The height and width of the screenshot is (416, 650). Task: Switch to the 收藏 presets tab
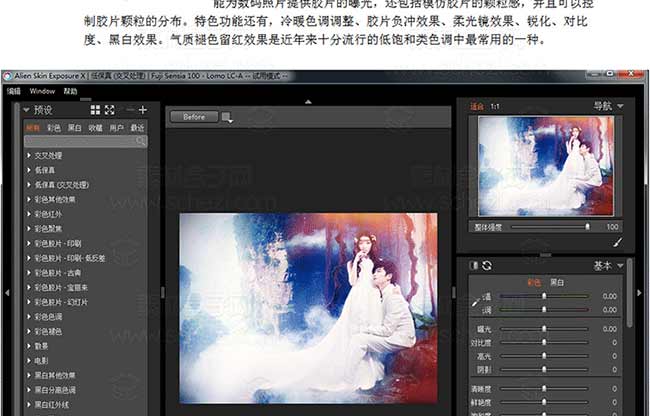pos(95,128)
